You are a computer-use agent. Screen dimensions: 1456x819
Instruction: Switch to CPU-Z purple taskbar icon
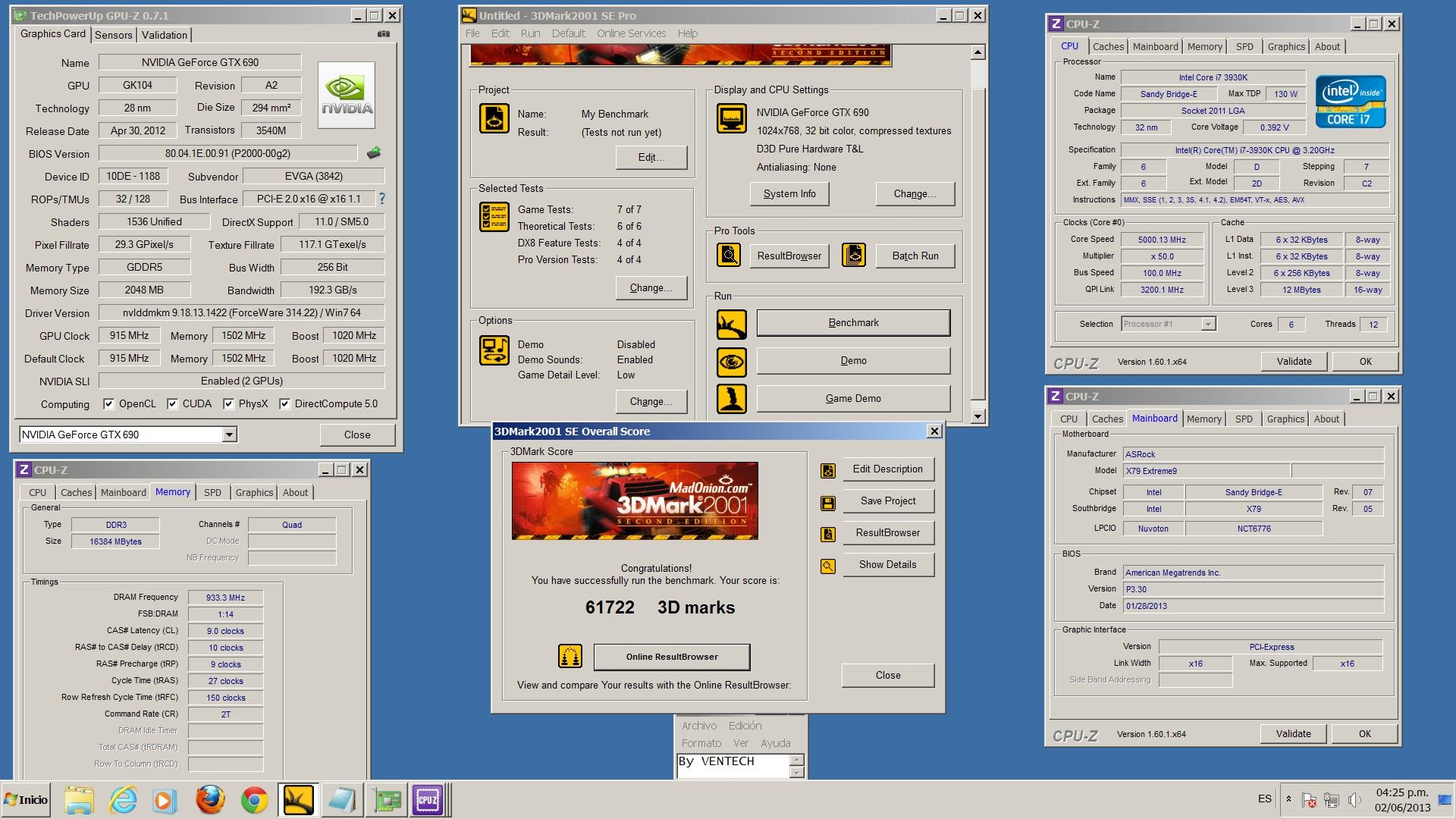coord(428,800)
